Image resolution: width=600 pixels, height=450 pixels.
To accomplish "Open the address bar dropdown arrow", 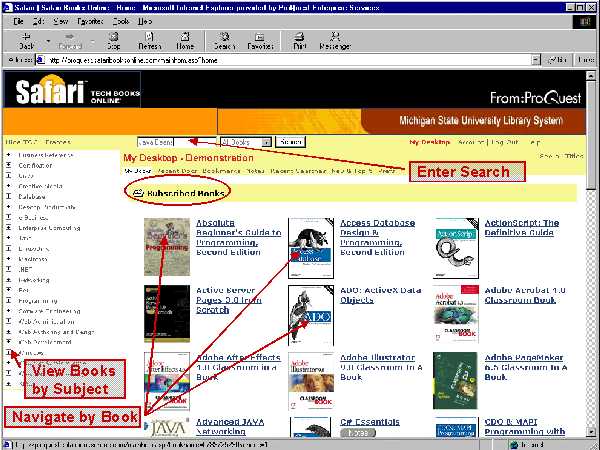I will pyautogui.click(x=536, y=60).
